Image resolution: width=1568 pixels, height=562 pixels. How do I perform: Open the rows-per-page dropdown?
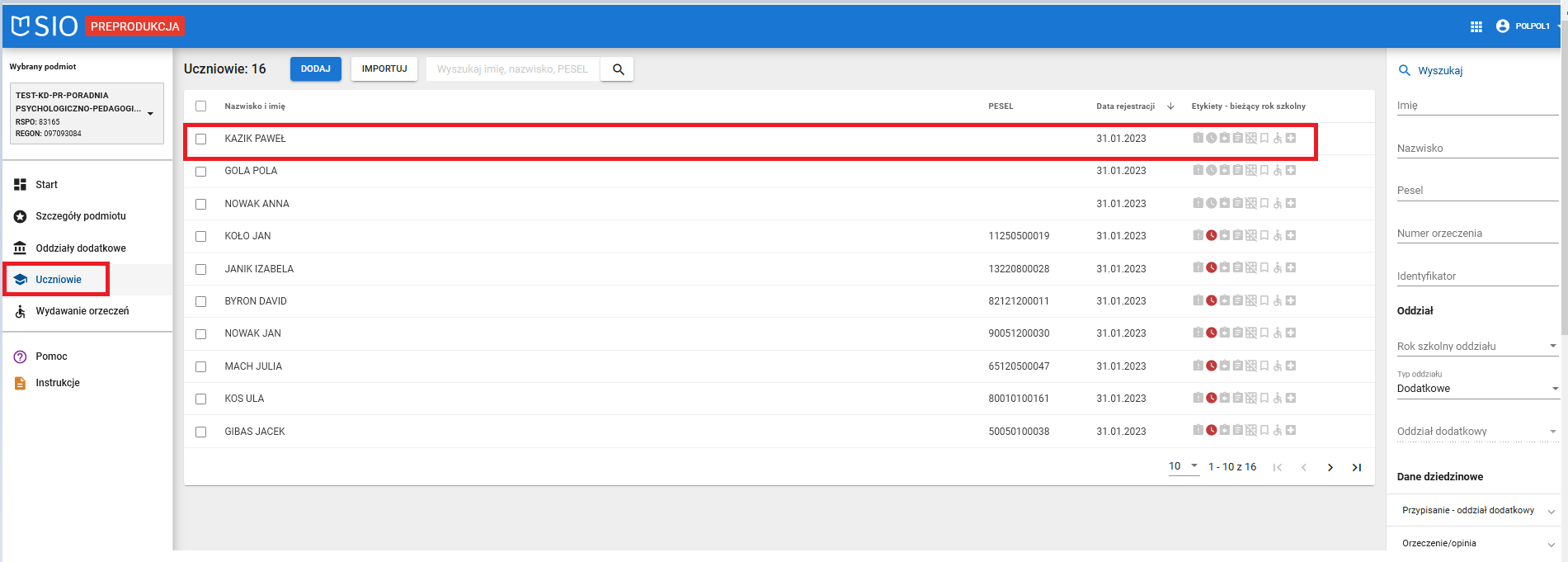(1184, 466)
